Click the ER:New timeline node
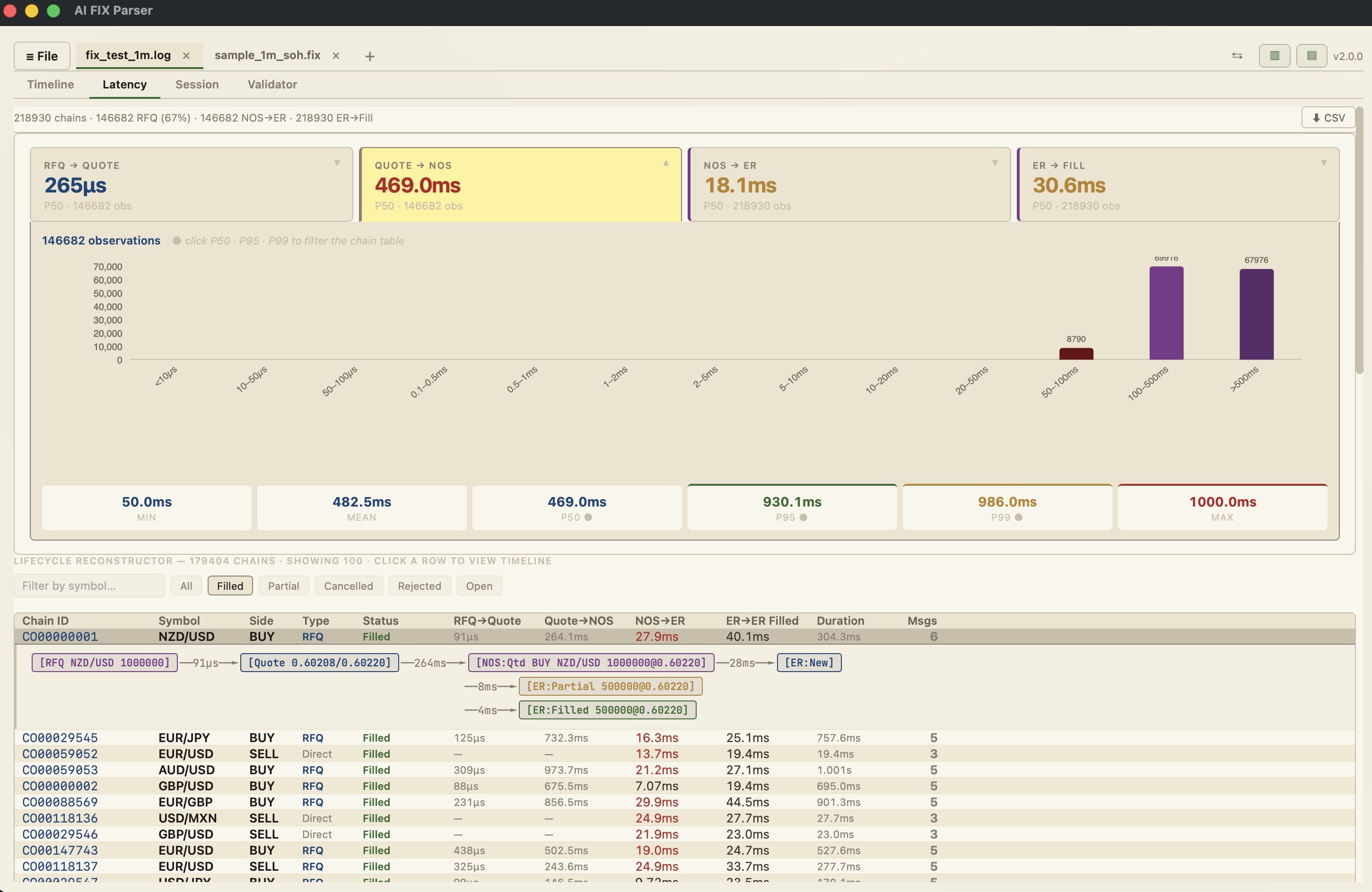The height and width of the screenshot is (892, 1372). (x=809, y=663)
